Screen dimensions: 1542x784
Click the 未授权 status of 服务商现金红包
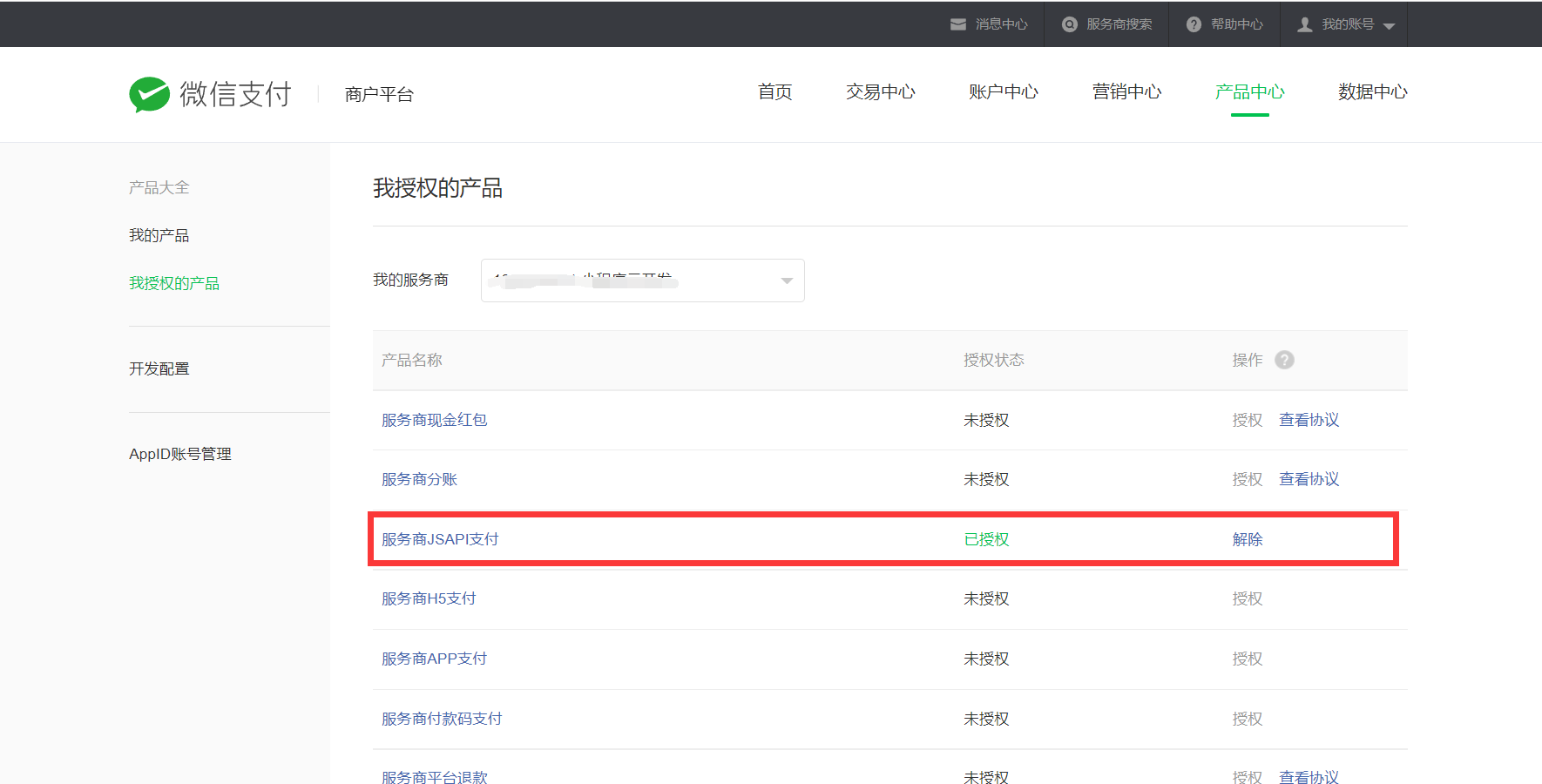tap(986, 420)
